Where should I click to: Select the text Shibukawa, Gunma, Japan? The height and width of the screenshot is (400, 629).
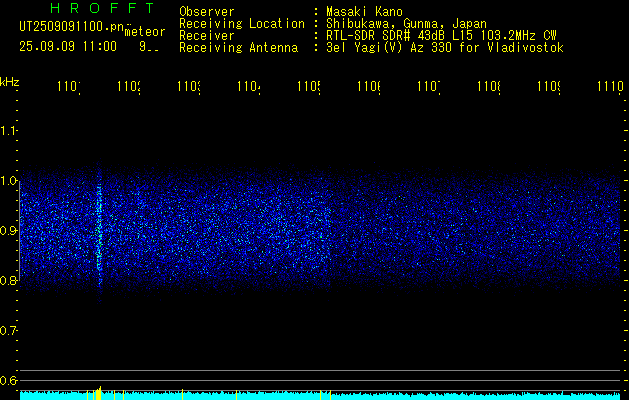(406, 24)
